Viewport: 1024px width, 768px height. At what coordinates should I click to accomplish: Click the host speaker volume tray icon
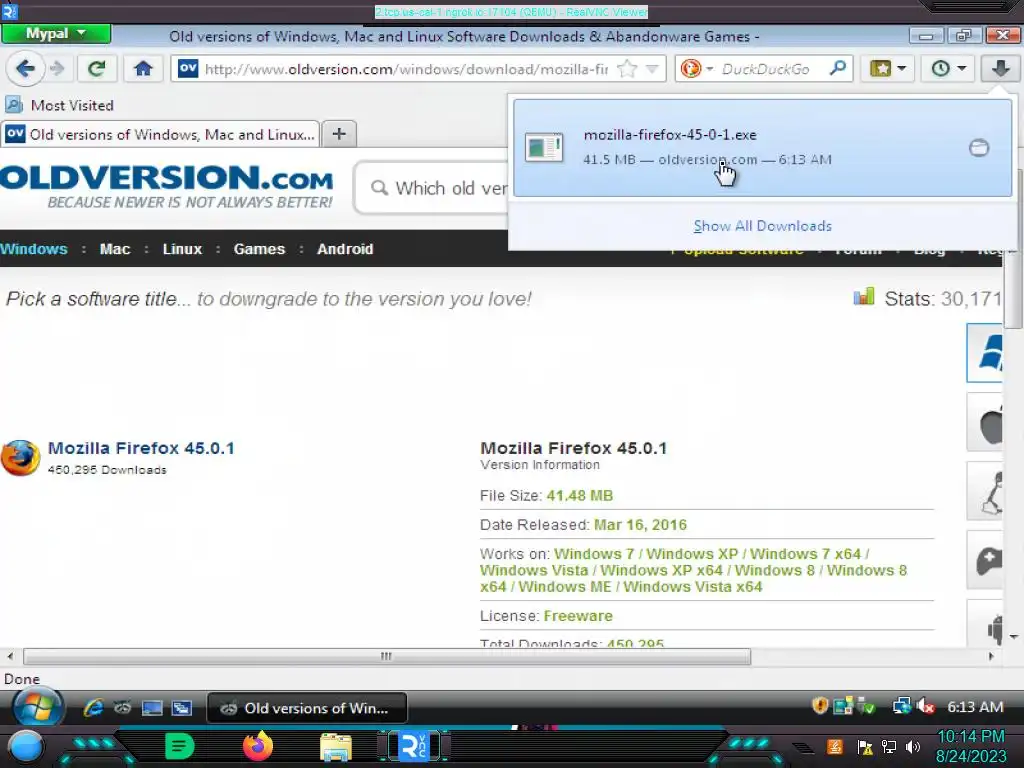pyautogui.click(x=912, y=746)
